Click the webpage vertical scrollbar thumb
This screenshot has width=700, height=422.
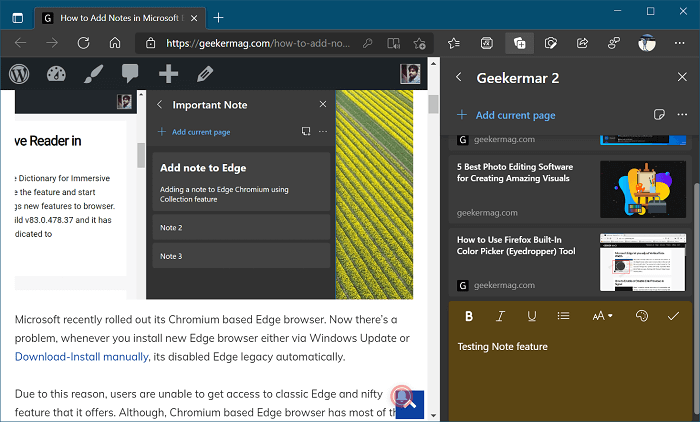[433, 104]
